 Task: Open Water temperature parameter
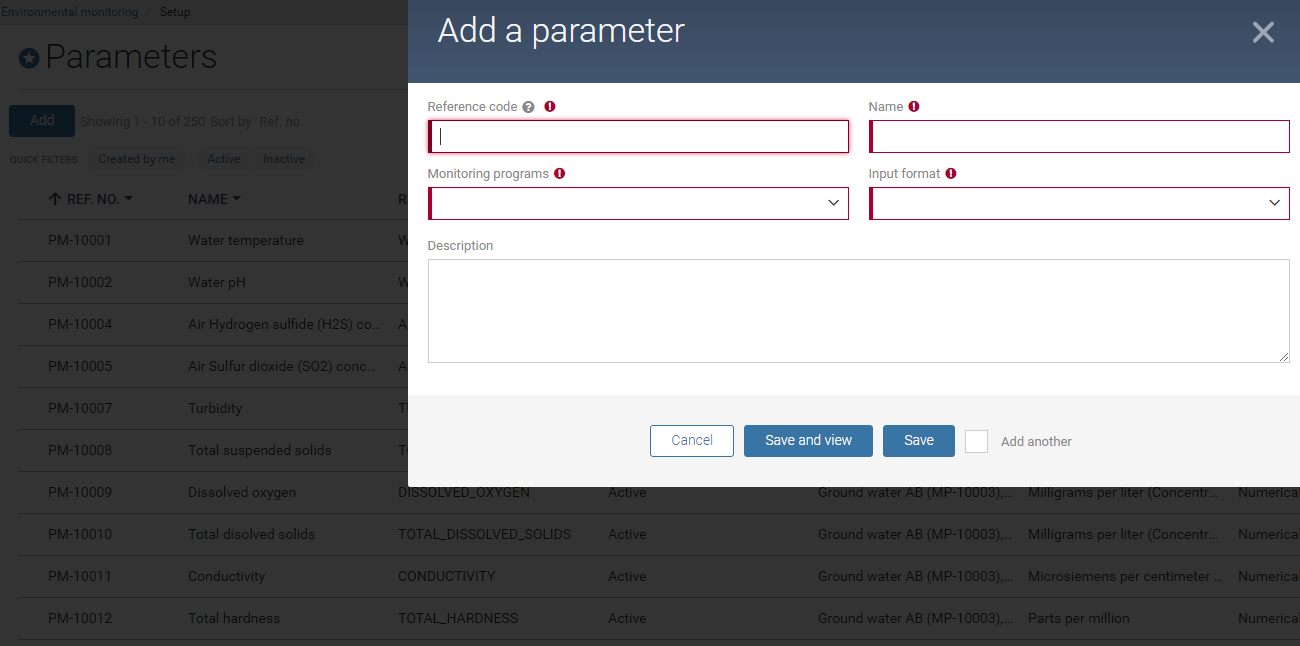246,241
